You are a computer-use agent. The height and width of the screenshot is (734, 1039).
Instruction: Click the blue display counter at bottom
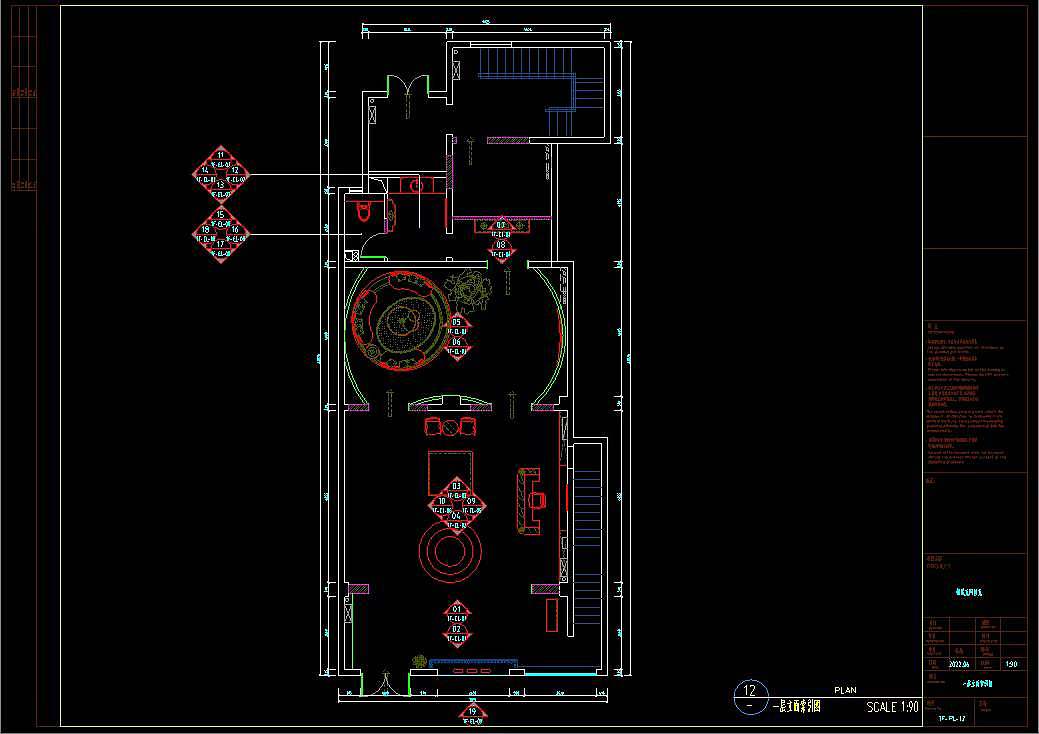473,662
